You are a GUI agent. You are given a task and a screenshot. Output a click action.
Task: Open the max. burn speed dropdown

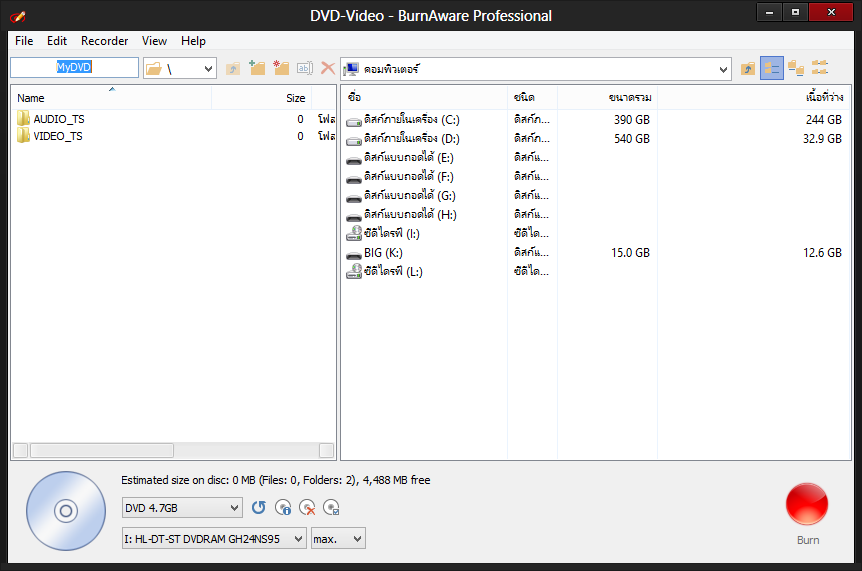point(338,539)
